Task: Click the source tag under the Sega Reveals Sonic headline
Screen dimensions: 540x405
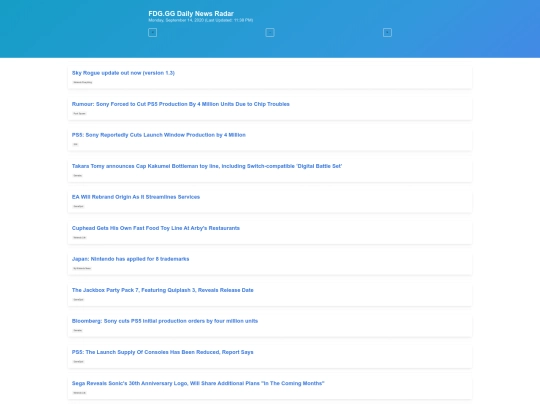Action: (79, 393)
